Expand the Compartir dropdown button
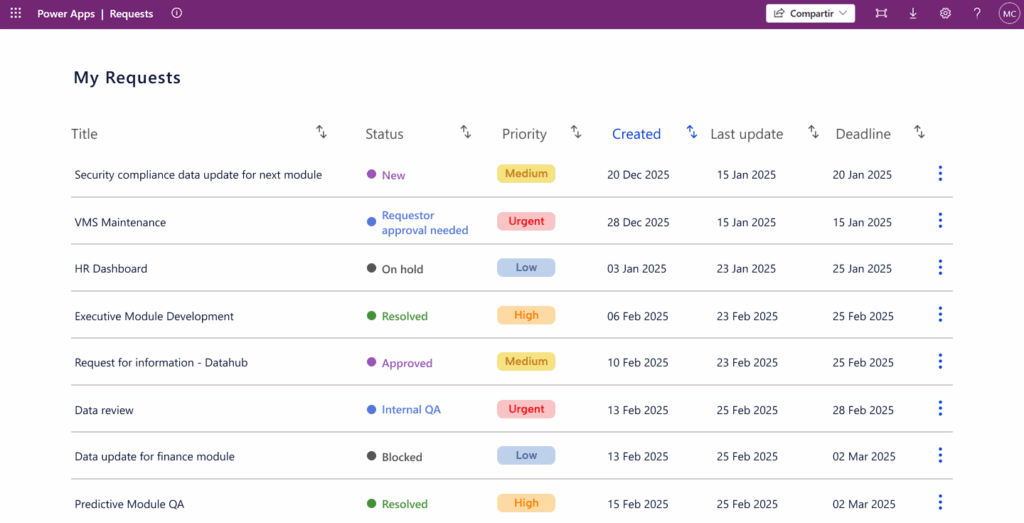Image resolution: width=1024 pixels, height=523 pixels. click(810, 14)
